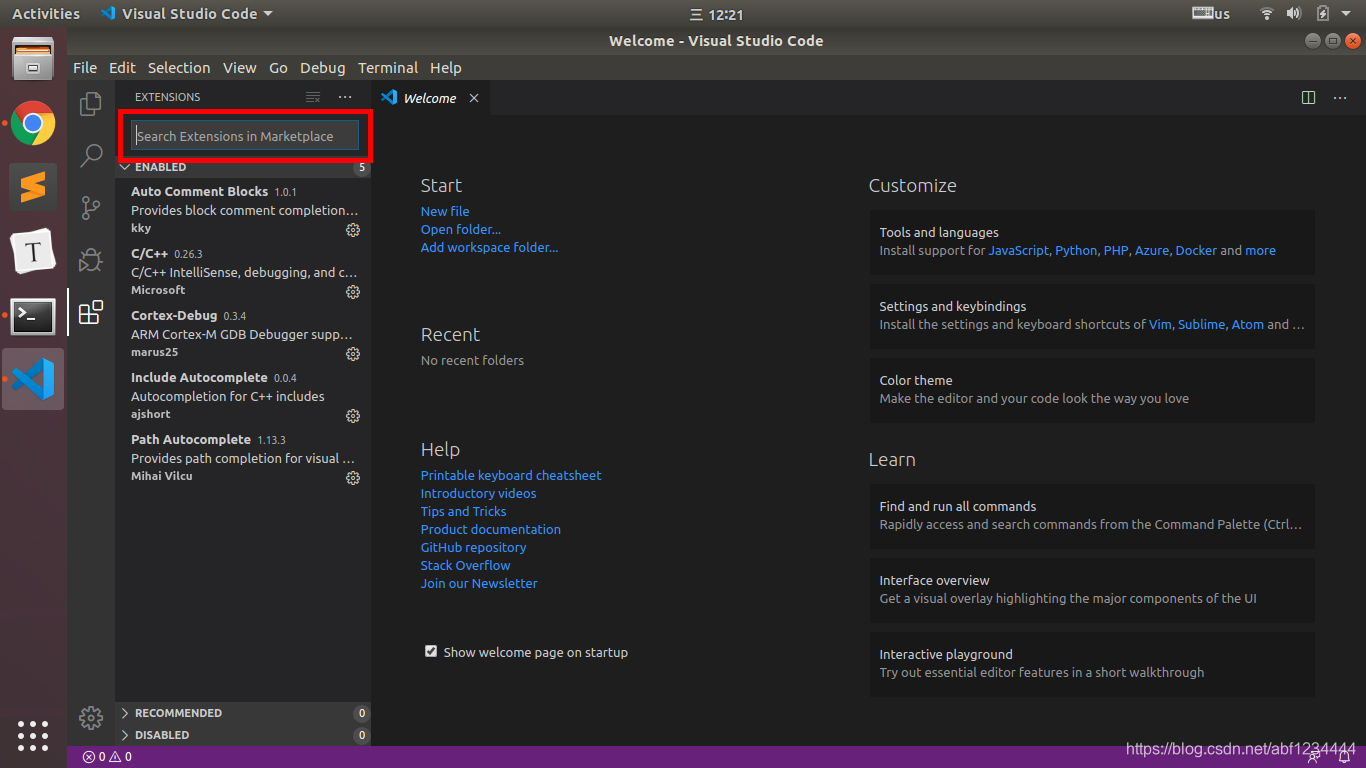Launch Sublime Text from the dock

[x=33, y=187]
